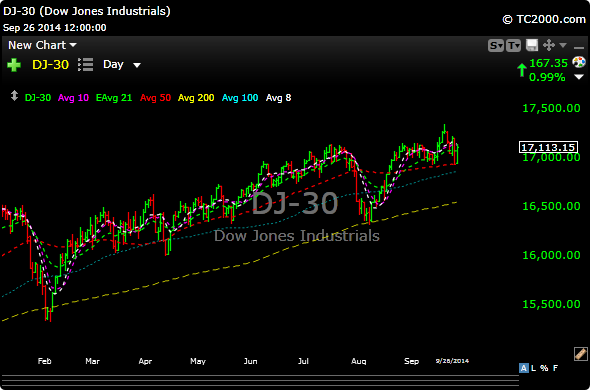
Task: Click the Avg 10 legend label
Action: pyautogui.click(x=73, y=98)
